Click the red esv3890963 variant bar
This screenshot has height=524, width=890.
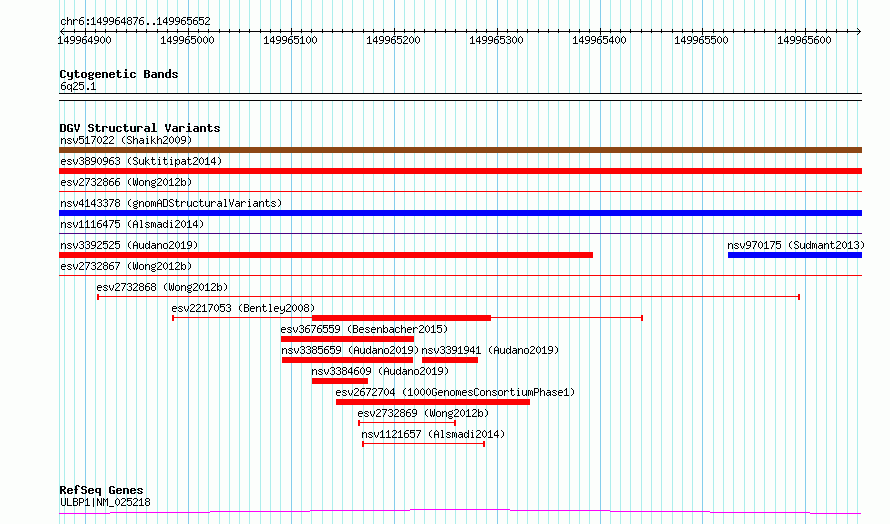click(460, 171)
